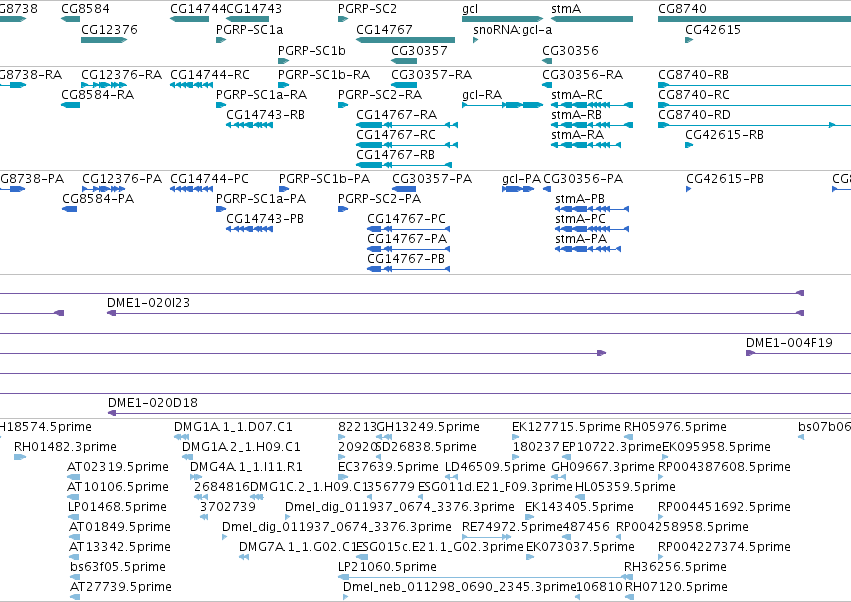Click transcript PGRP-SC1b-RA

click(x=323, y=74)
